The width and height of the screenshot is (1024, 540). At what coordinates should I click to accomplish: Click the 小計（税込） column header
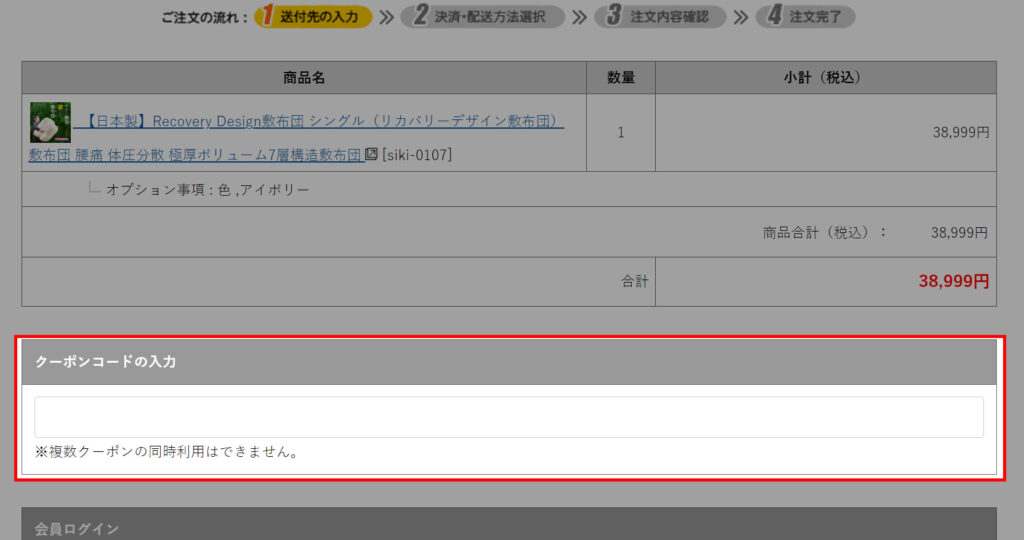825,78
